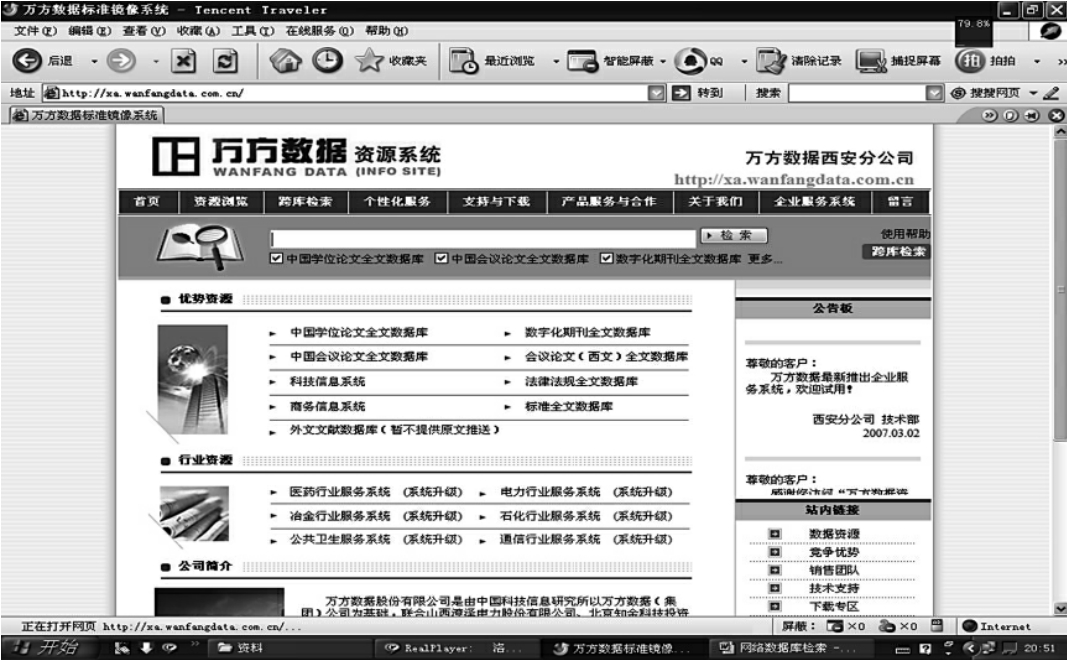Click the 检索 search button

[734, 235]
